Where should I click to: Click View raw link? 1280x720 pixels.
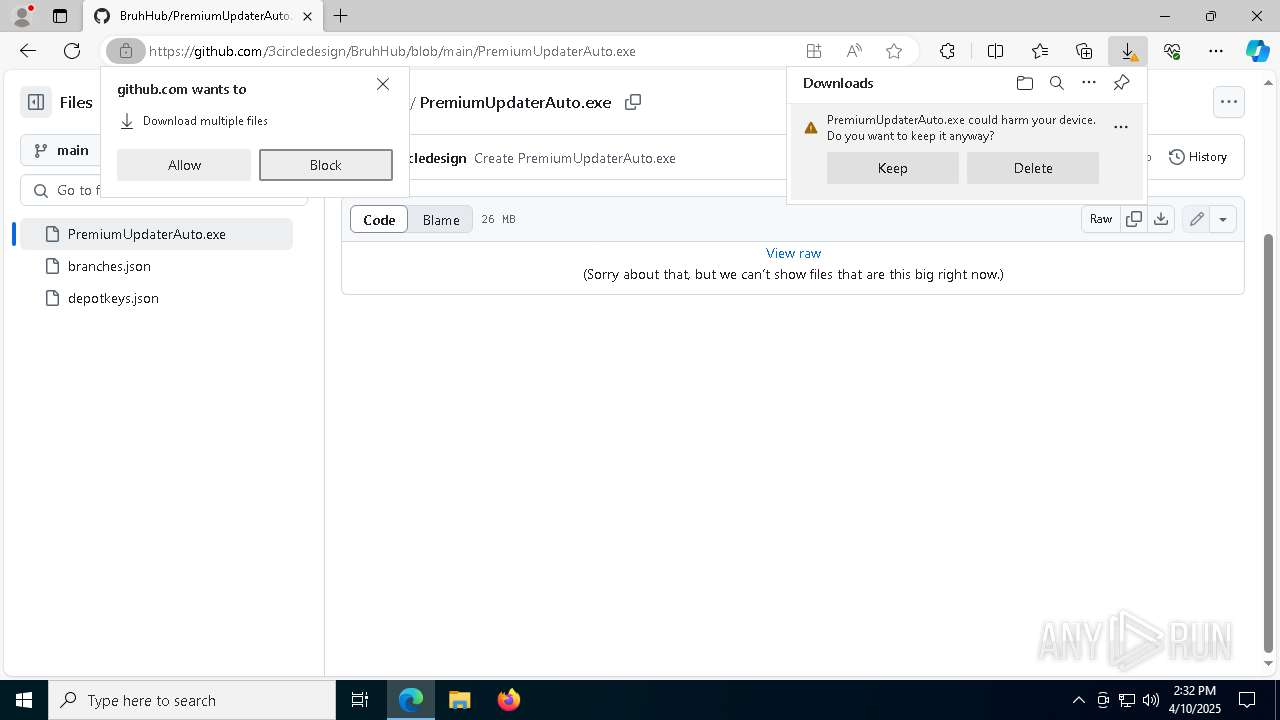pyautogui.click(x=793, y=253)
